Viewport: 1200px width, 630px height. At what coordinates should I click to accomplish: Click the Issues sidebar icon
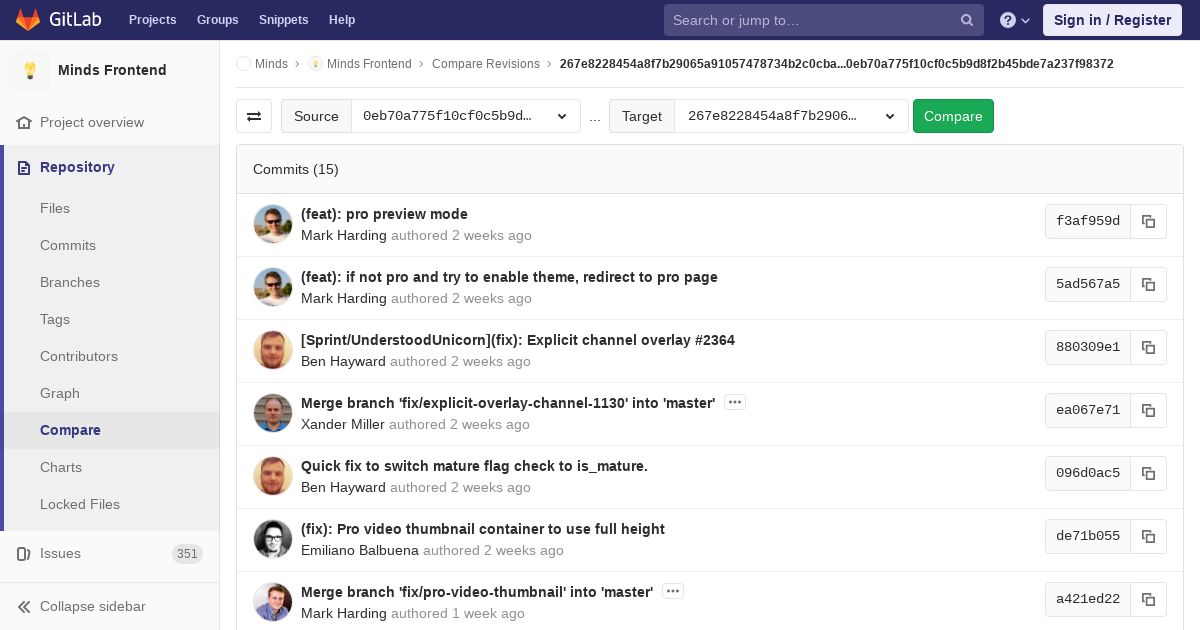(24, 553)
